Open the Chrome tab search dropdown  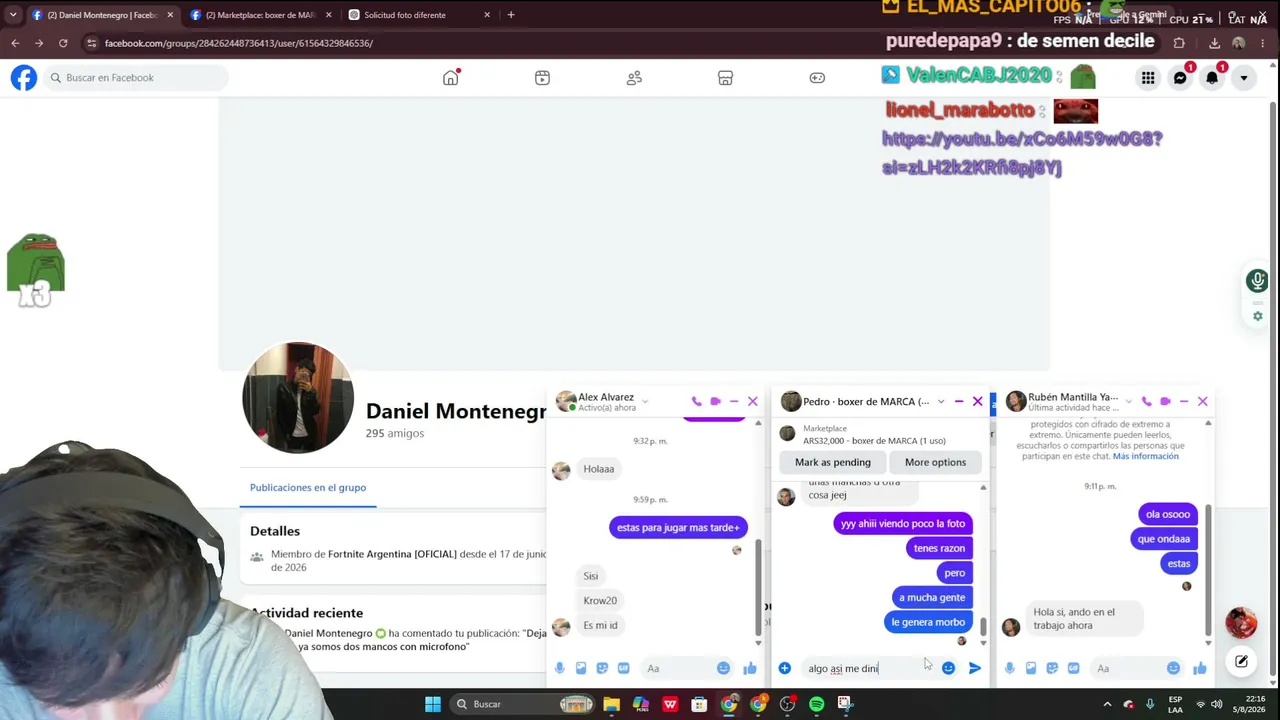click(13, 15)
